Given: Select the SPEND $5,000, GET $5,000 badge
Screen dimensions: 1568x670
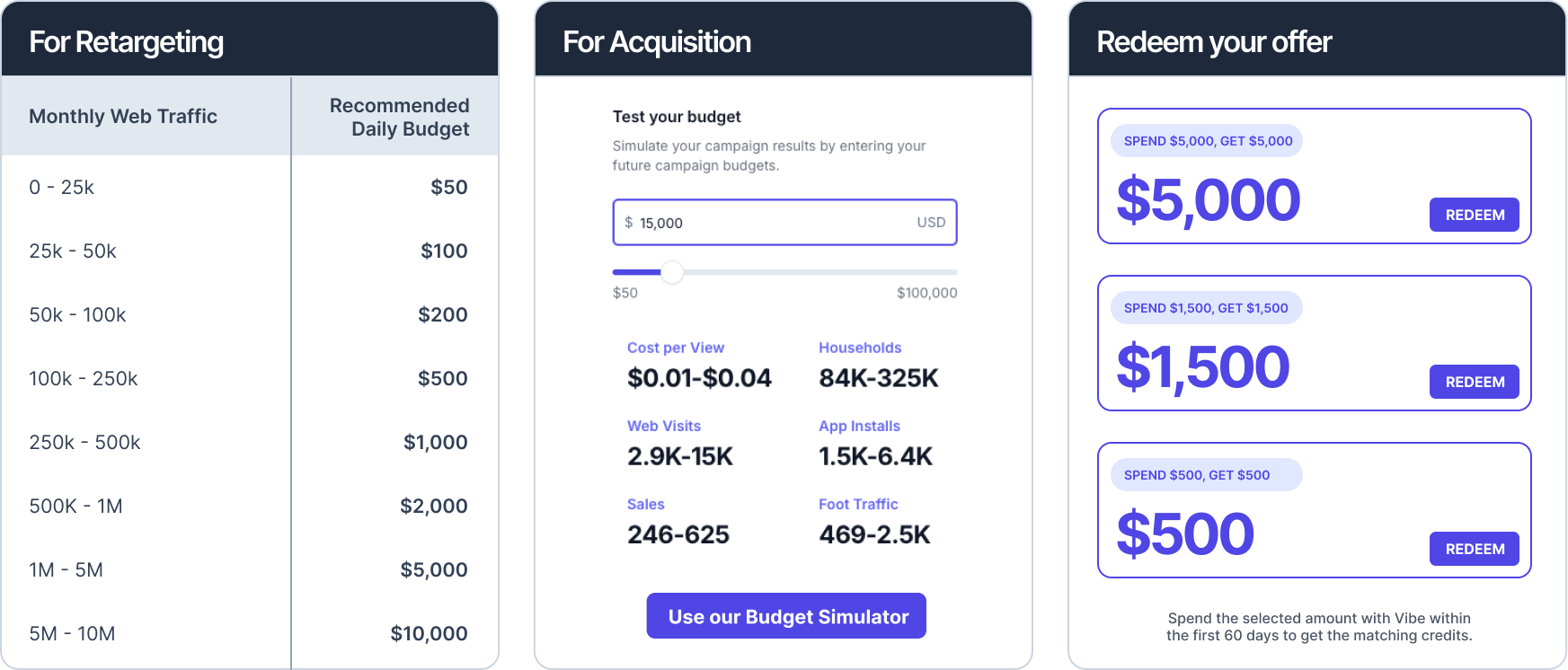Looking at the screenshot, I should (x=1207, y=141).
